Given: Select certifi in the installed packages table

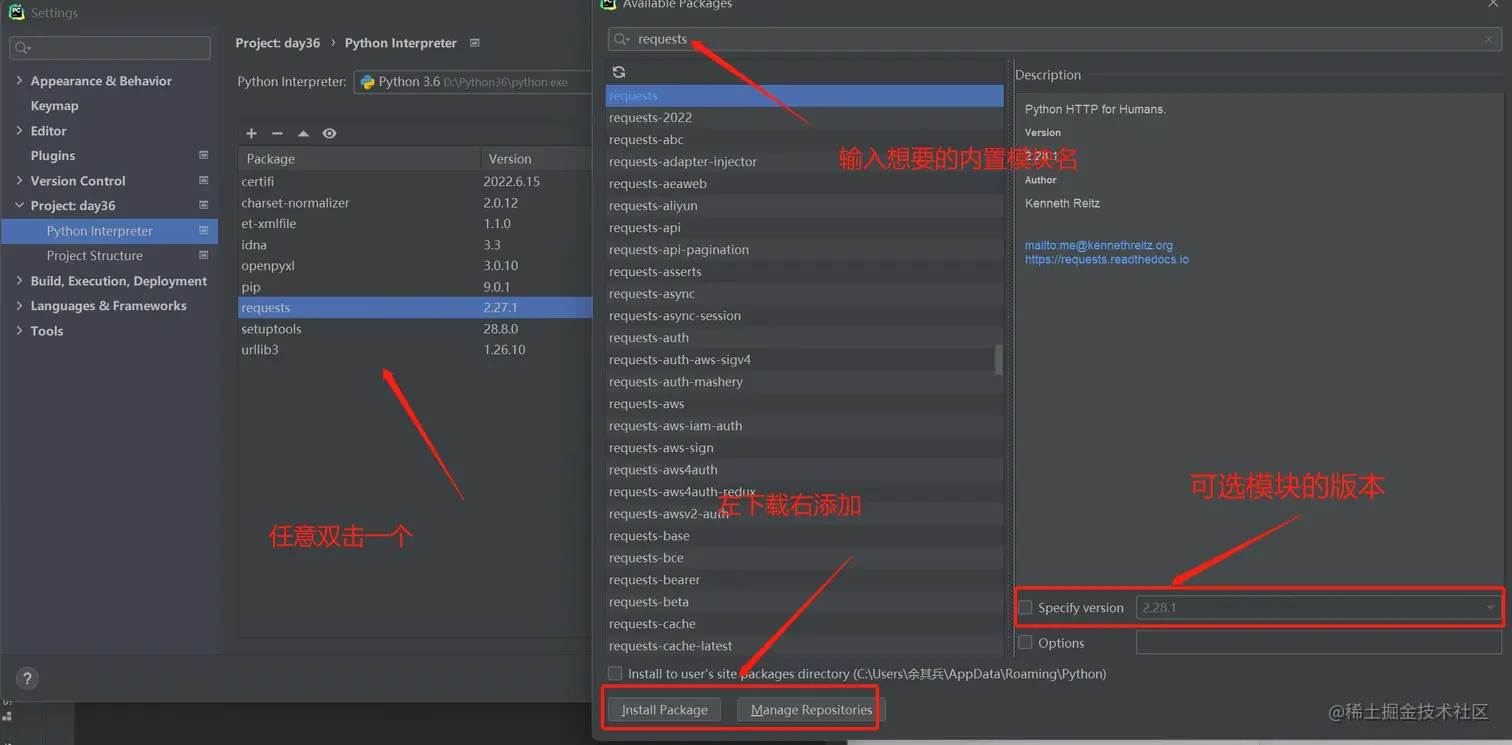Looking at the screenshot, I should coord(416,182).
